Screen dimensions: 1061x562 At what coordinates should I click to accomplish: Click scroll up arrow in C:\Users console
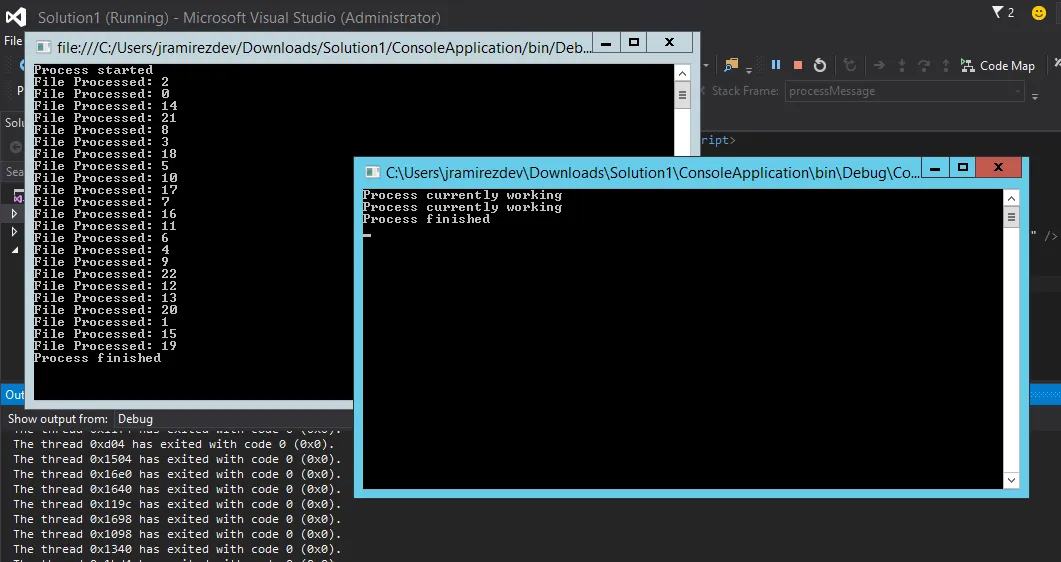(1011, 198)
